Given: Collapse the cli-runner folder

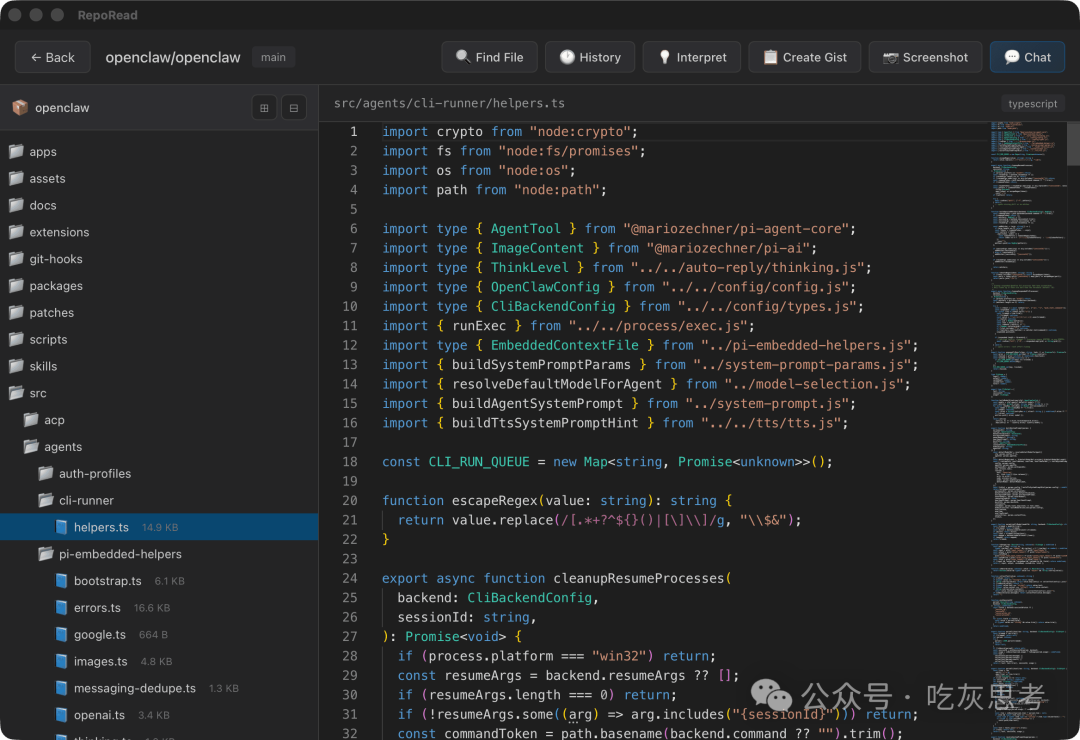Looking at the screenshot, I should click(159, 501).
